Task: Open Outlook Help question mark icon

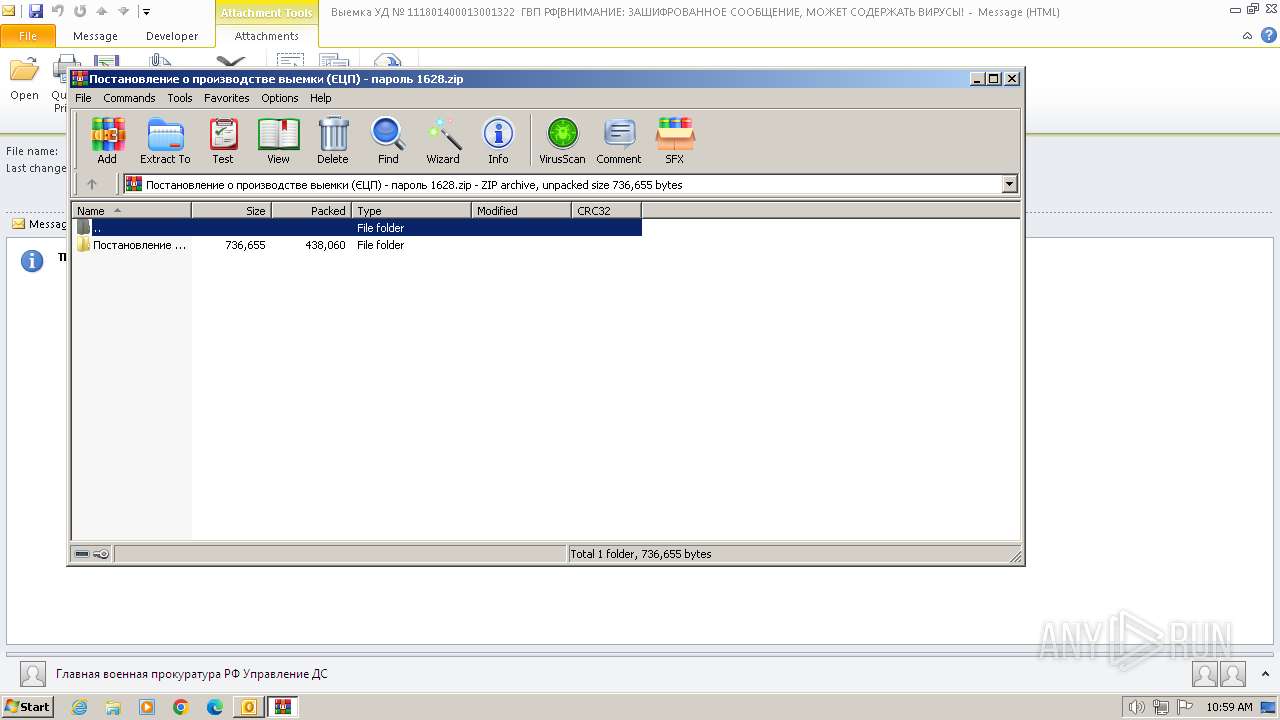Action: (1269, 36)
